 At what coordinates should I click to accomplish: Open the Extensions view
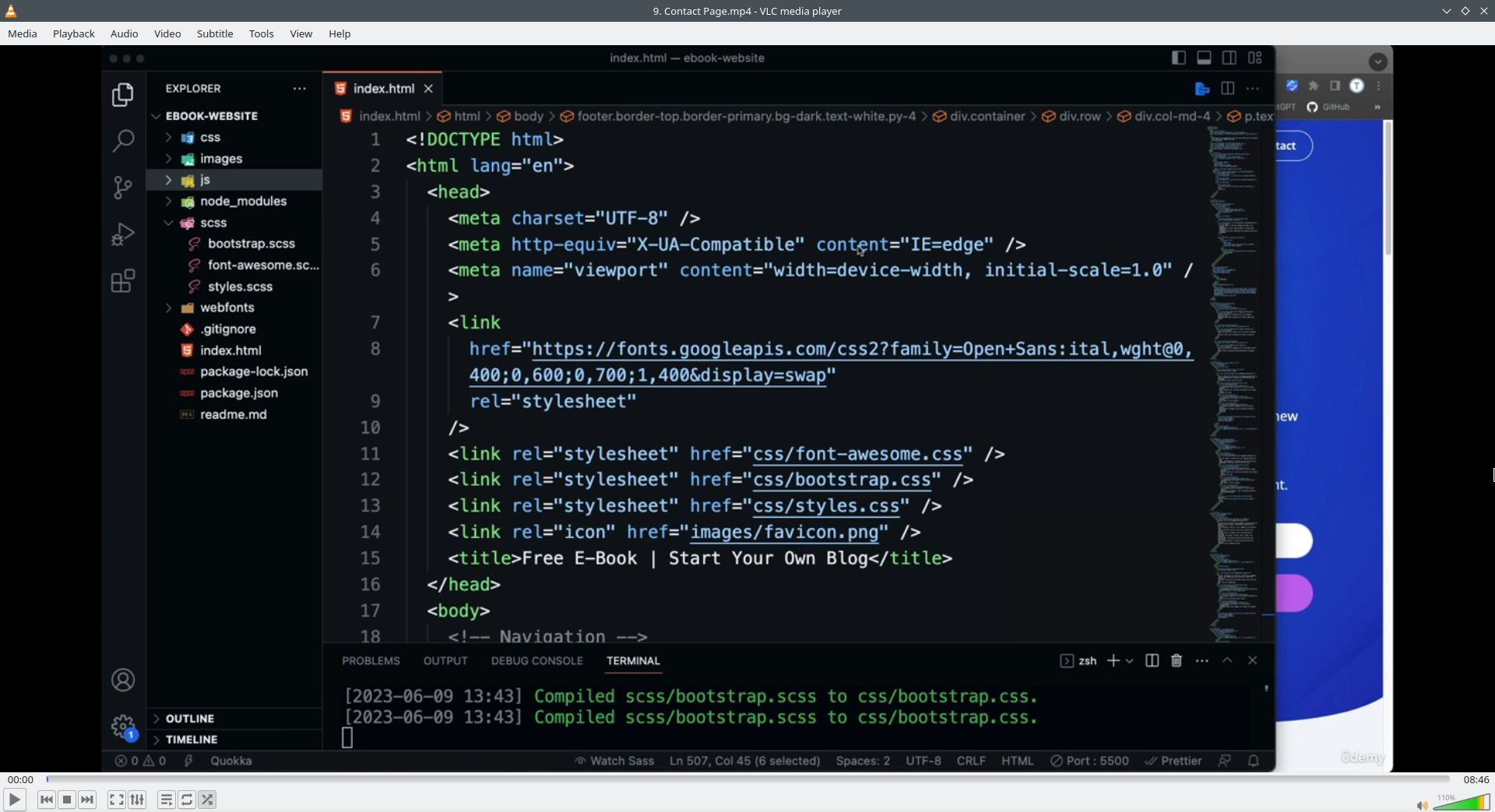click(123, 280)
